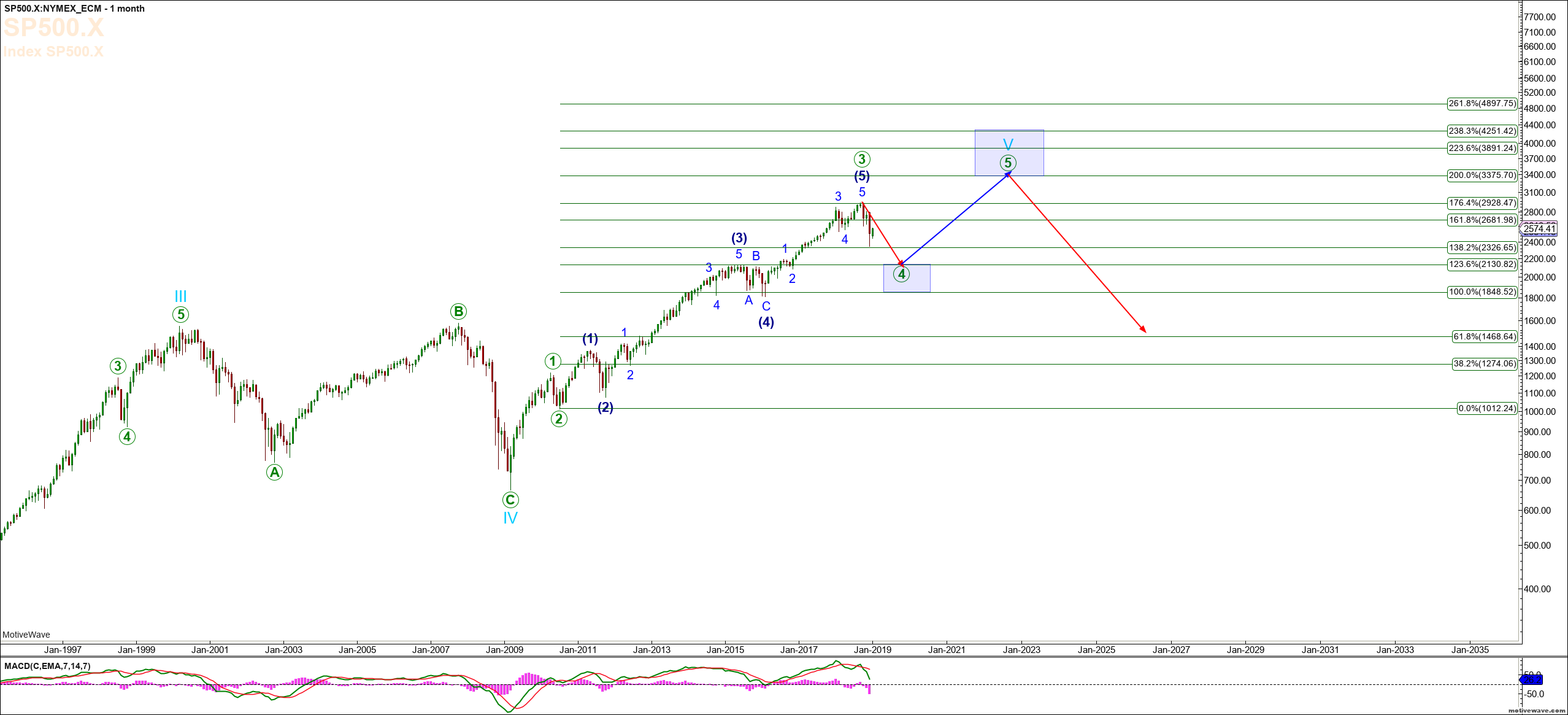Select the circled A wave label
This screenshot has height=715, width=1568.
click(x=274, y=472)
